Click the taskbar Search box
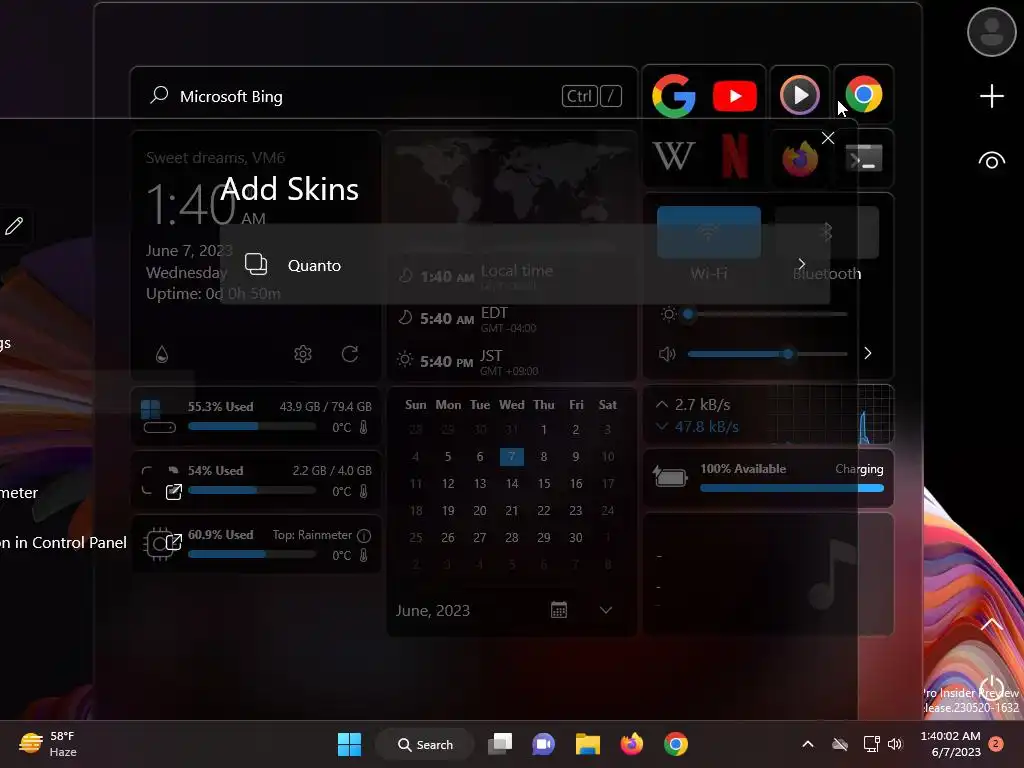Viewport: 1024px width, 768px height. click(x=424, y=744)
